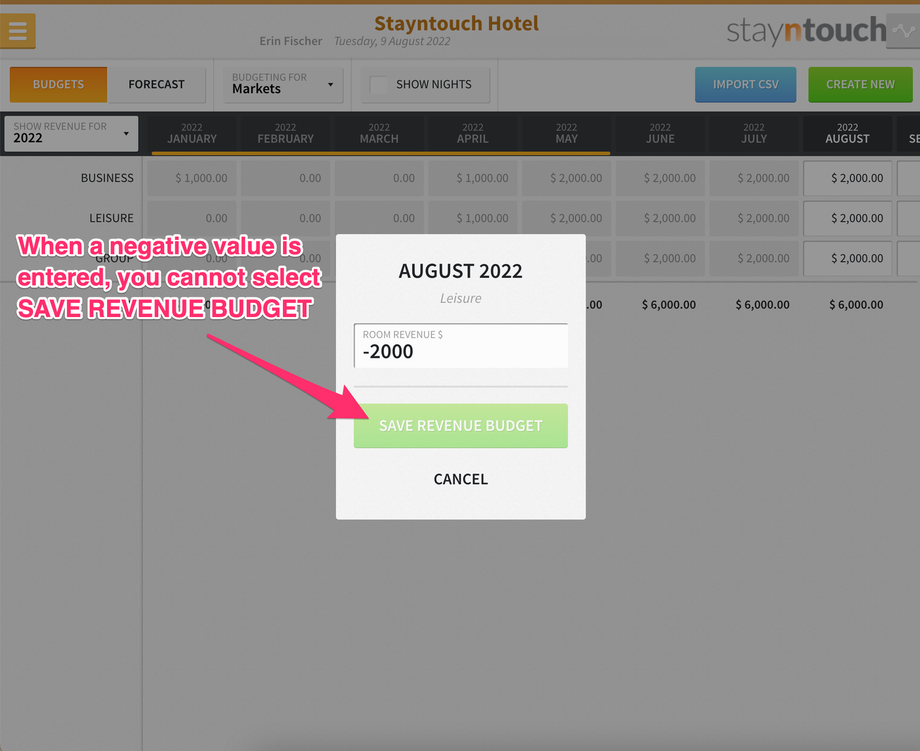Screen dimensions: 920x751
Task: Select the 2022 MAY column header
Action: (x=566, y=133)
